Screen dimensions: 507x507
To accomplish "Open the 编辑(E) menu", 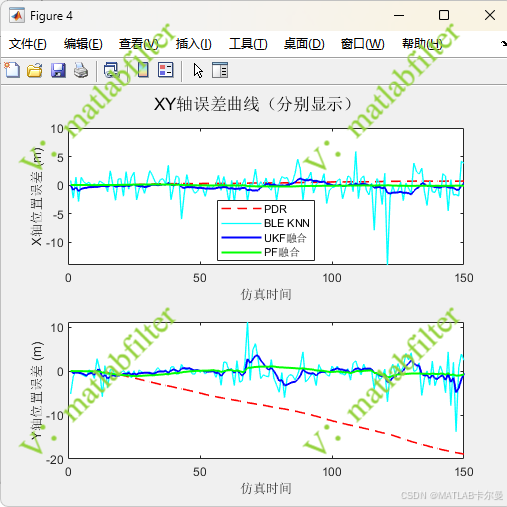I will [83, 44].
